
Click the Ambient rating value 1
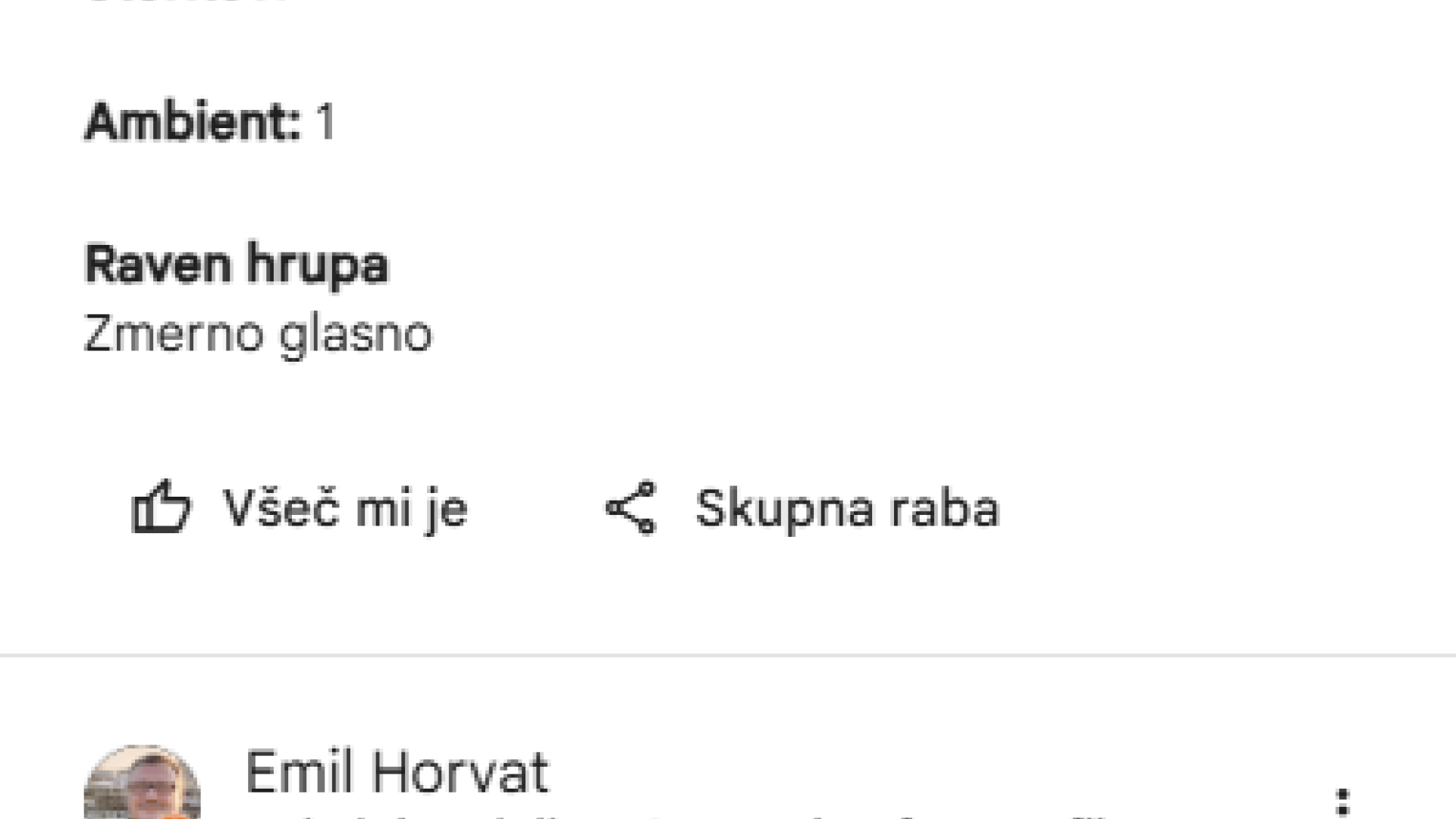326,121
